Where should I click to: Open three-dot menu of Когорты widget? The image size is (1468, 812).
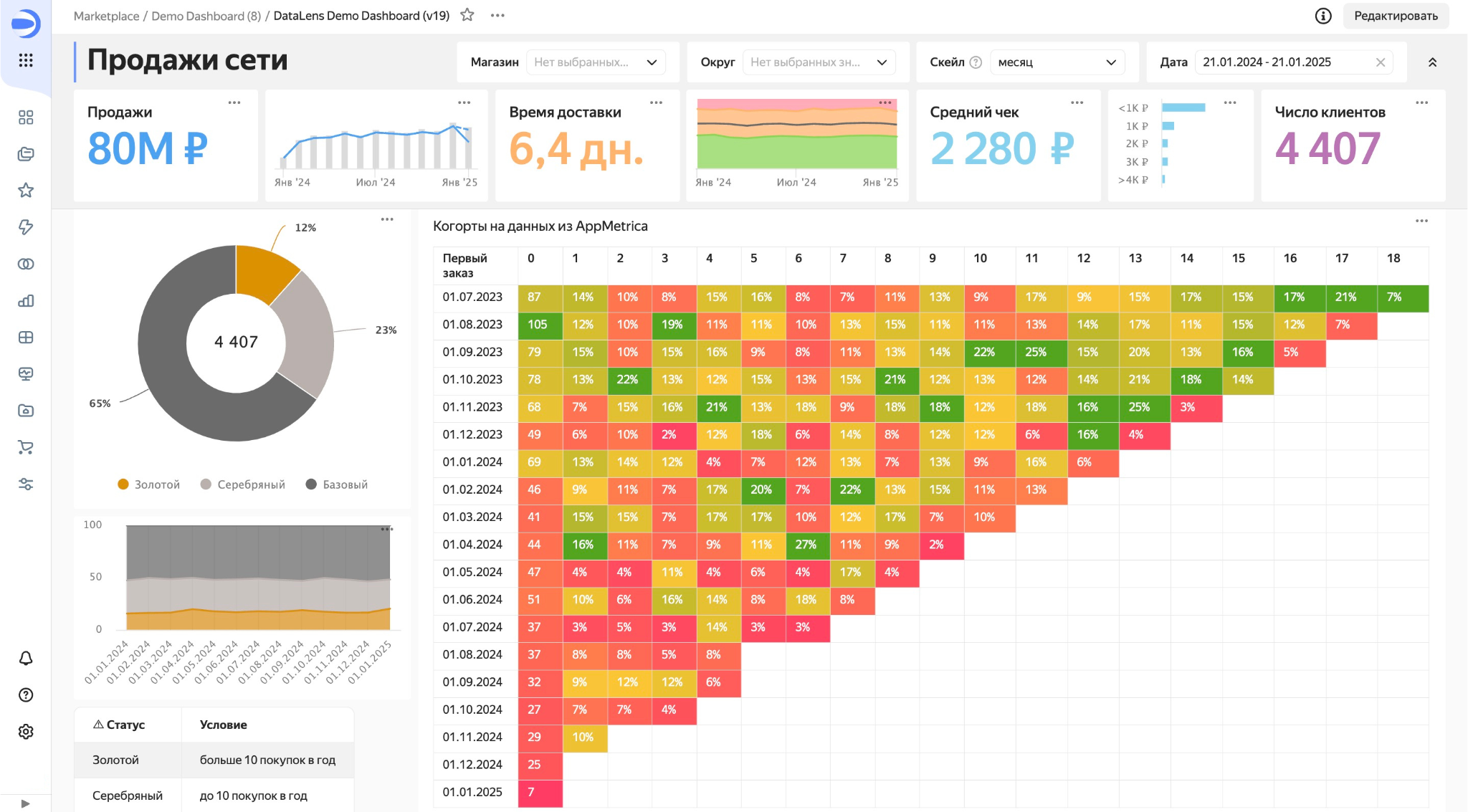(1421, 221)
